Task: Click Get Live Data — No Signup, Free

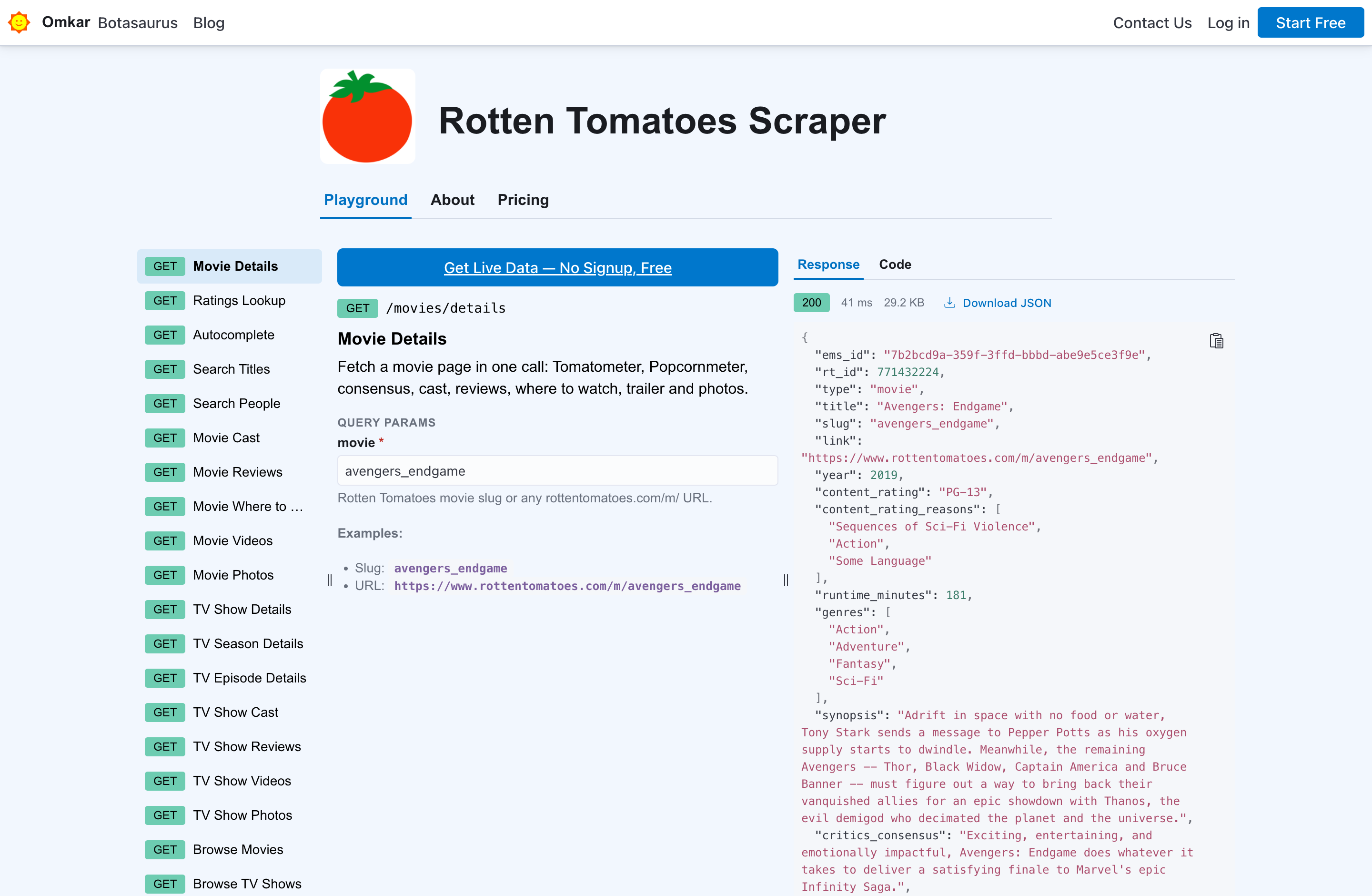Action: click(557, 267)
